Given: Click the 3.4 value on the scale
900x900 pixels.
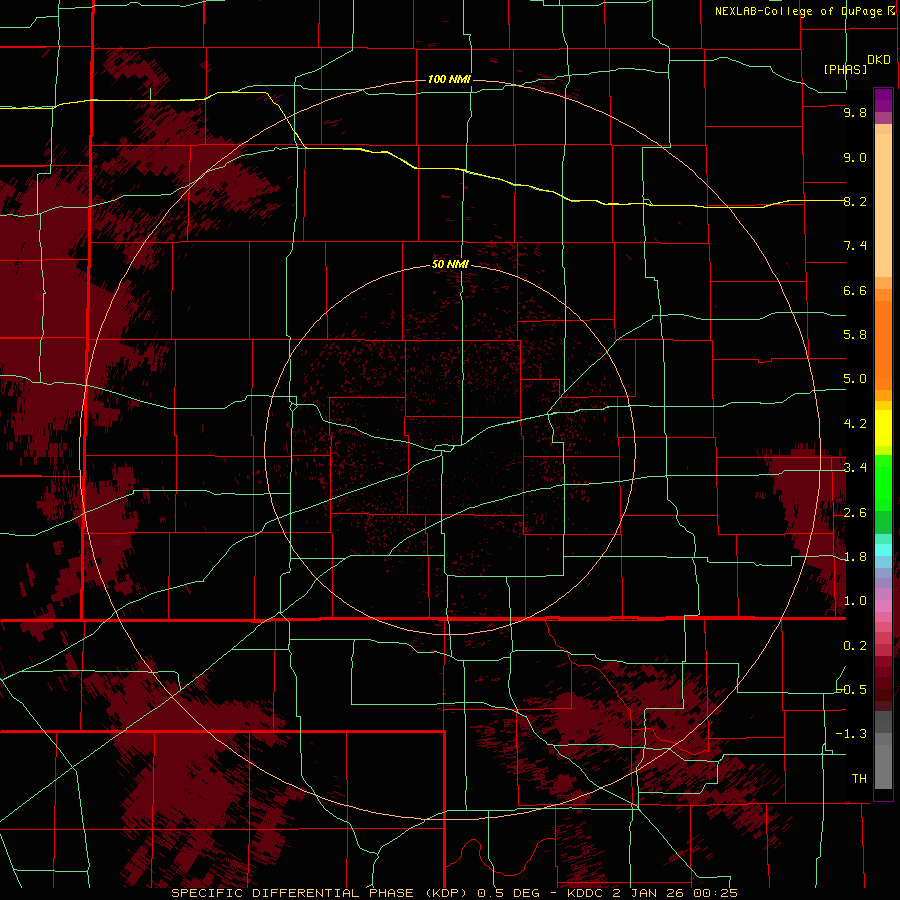Looking at the screenshot, I should (x=855, y=468).
